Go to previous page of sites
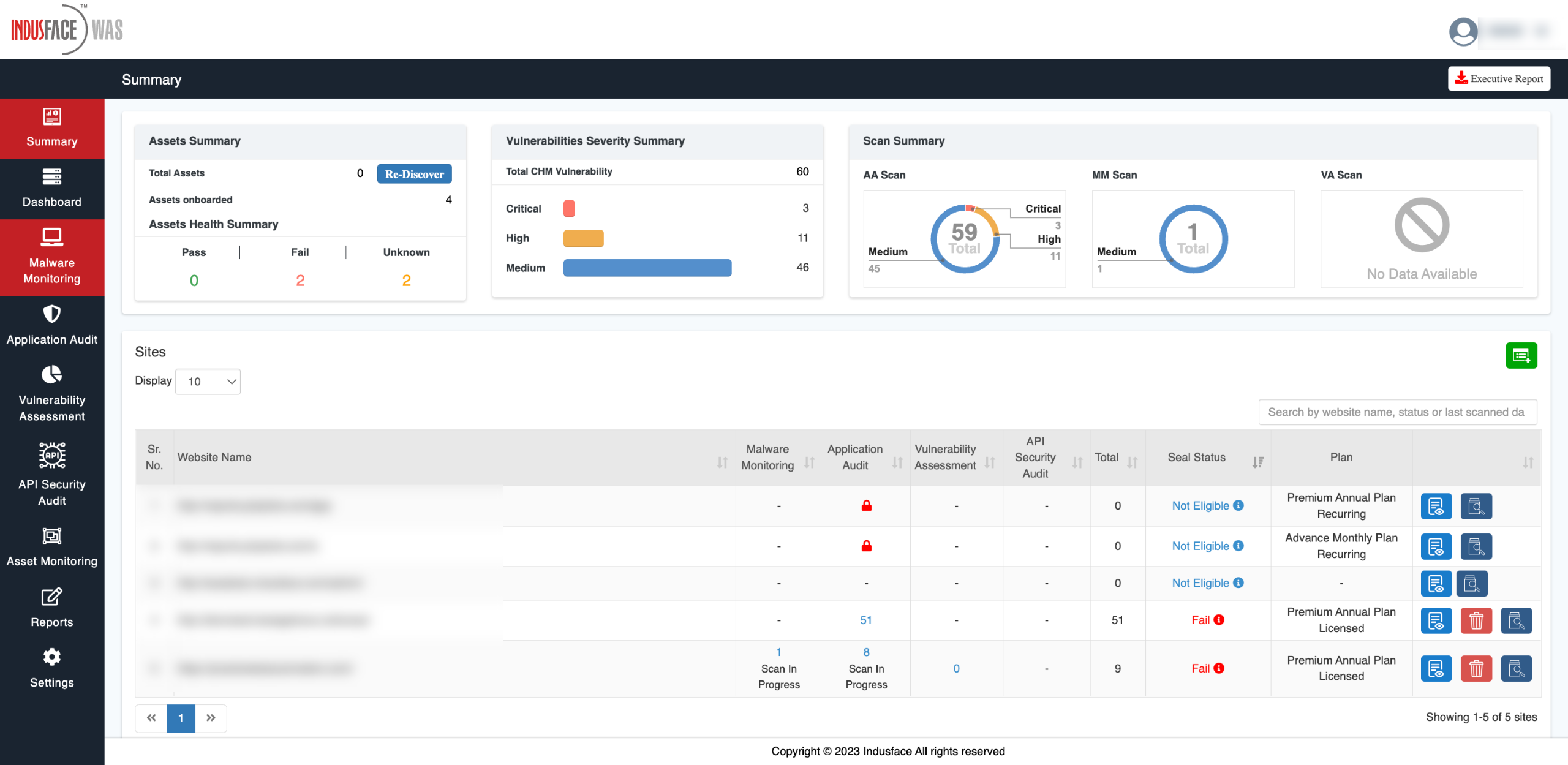1568x765 pixels. coord(151,718)
